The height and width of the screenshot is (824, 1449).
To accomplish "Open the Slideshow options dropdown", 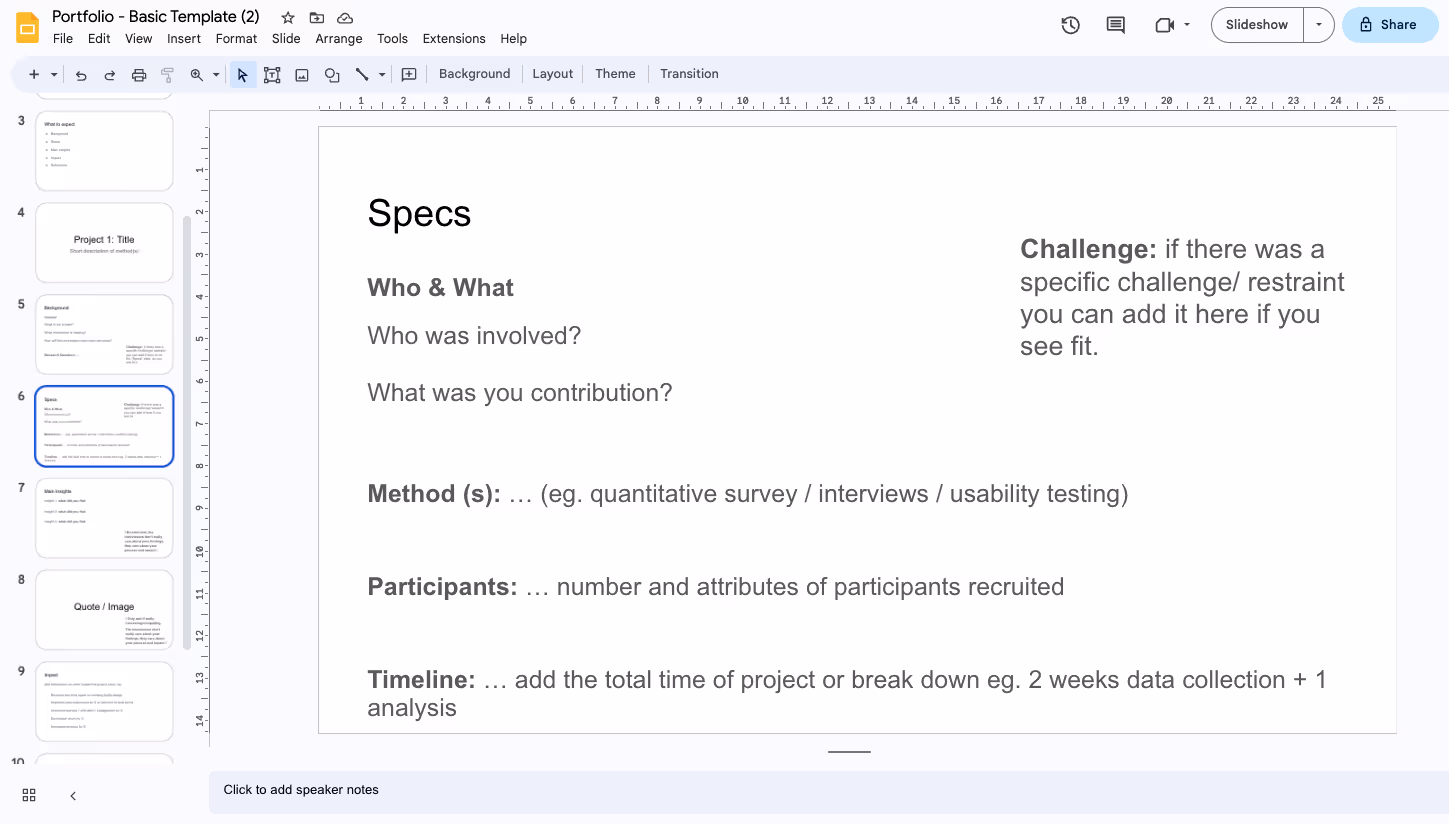I will coord(1318,25).
